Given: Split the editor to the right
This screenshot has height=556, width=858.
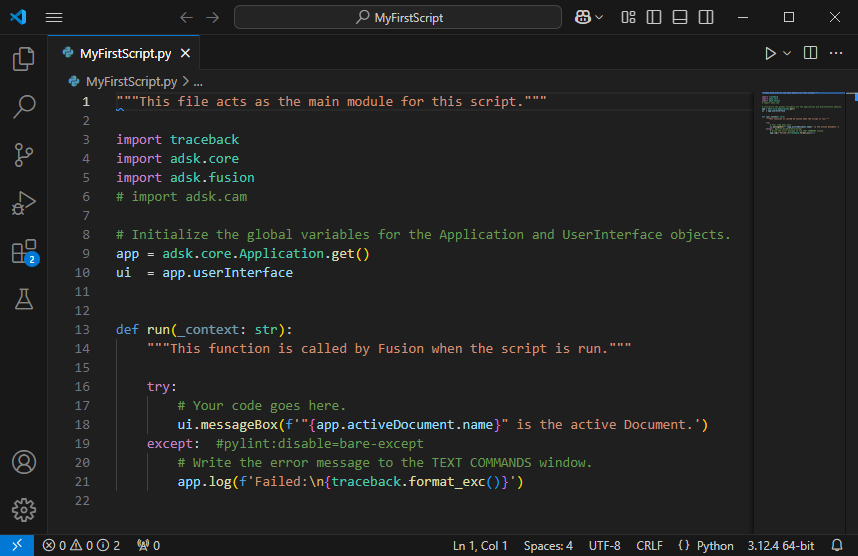Looking at the screenshot, I should click(810, 53).
